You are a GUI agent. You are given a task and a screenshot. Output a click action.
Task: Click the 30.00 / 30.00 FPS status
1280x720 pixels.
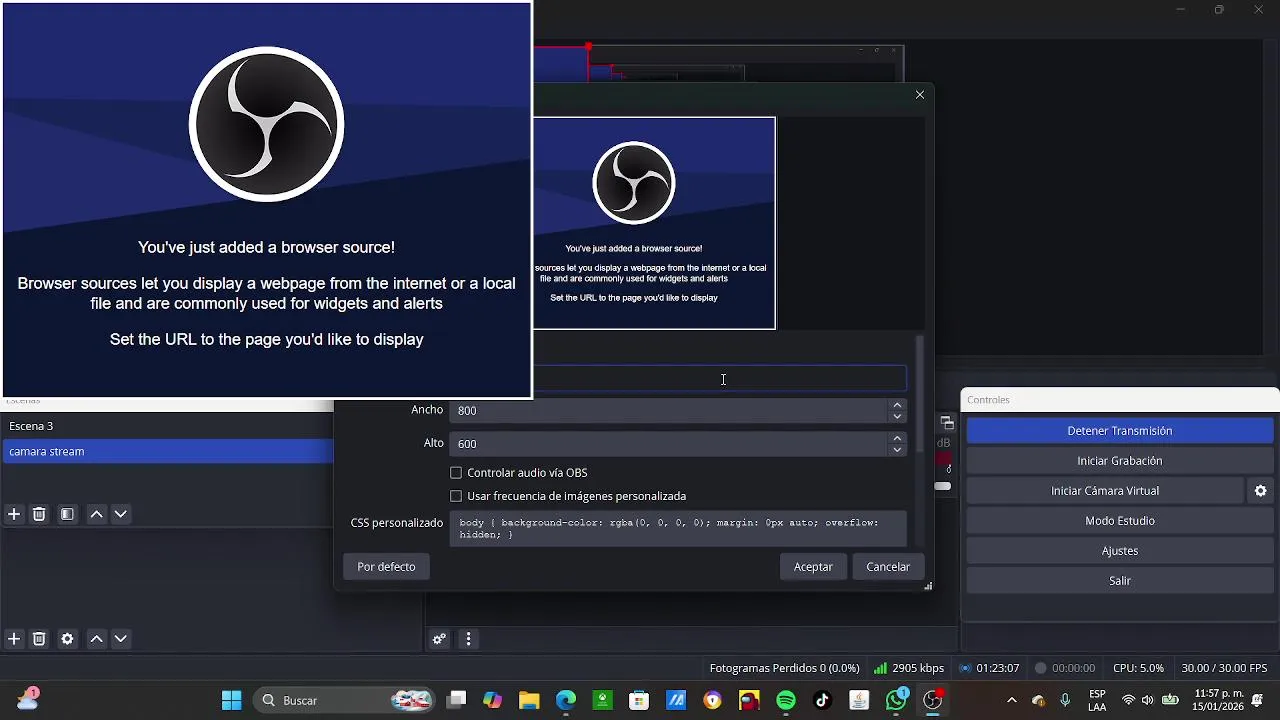coord(1224,668)
